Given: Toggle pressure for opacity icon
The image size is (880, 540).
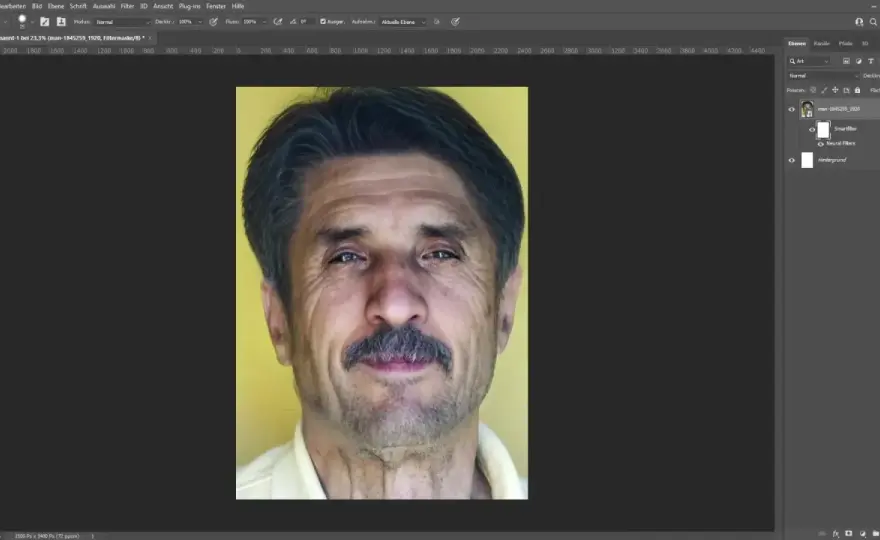Looking at the screenshot, I should (x=213, y=22).
